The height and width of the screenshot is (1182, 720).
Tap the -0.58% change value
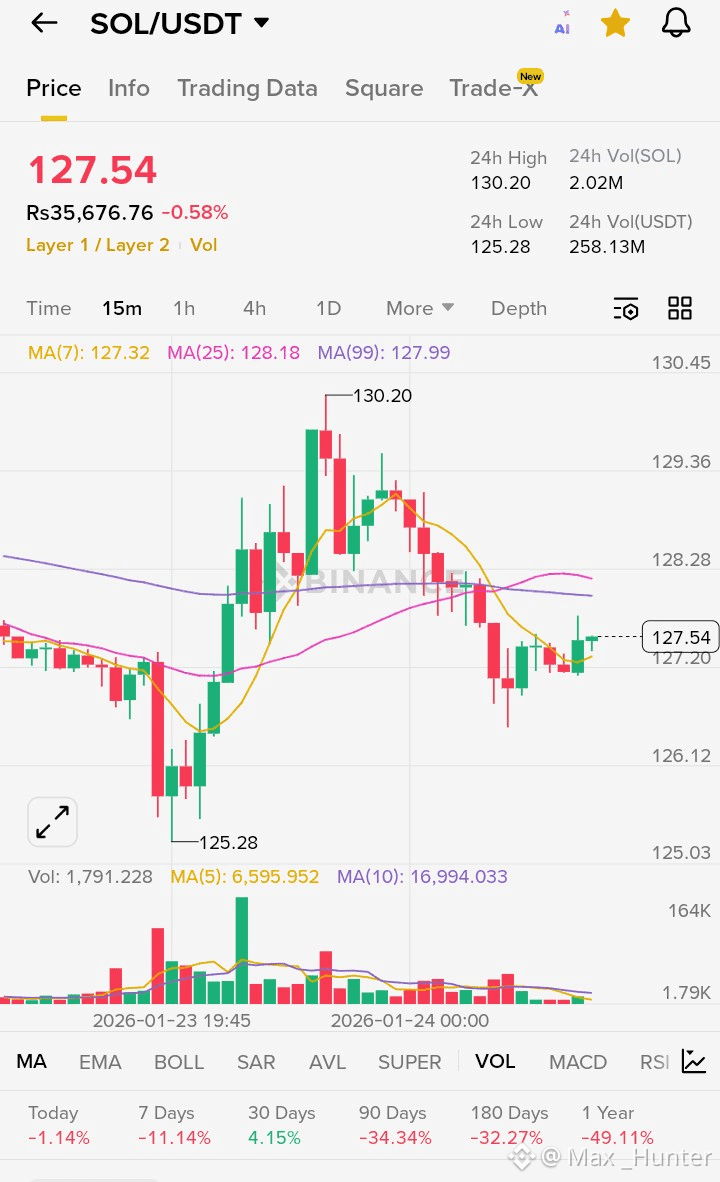pos(195,213)
